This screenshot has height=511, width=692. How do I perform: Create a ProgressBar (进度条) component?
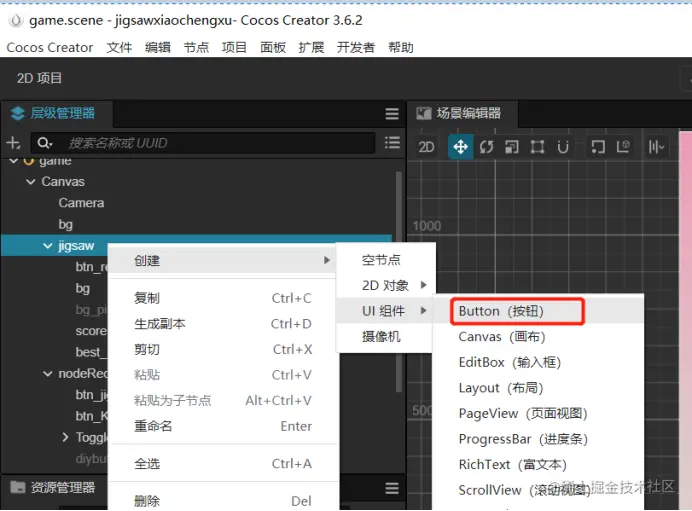[538, 439]
